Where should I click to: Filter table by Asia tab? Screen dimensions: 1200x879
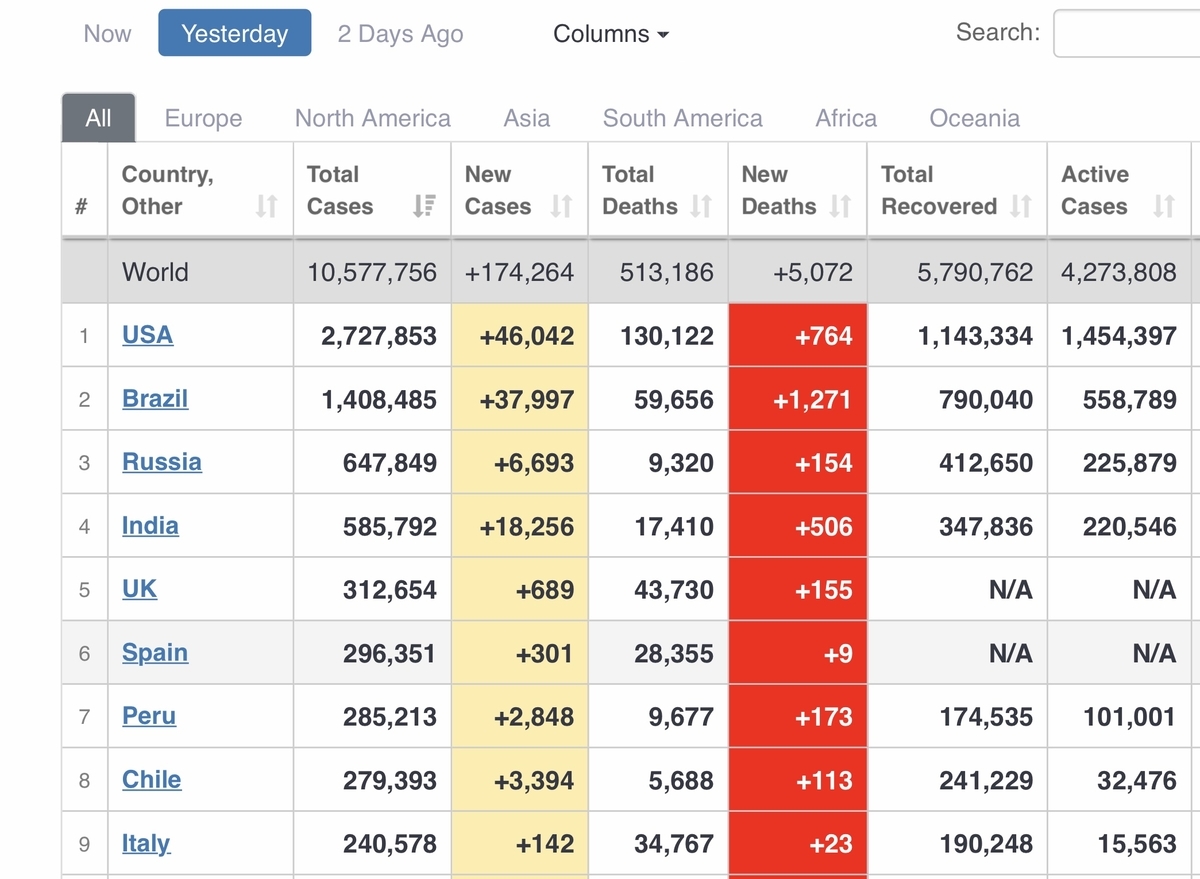point(527,118)
